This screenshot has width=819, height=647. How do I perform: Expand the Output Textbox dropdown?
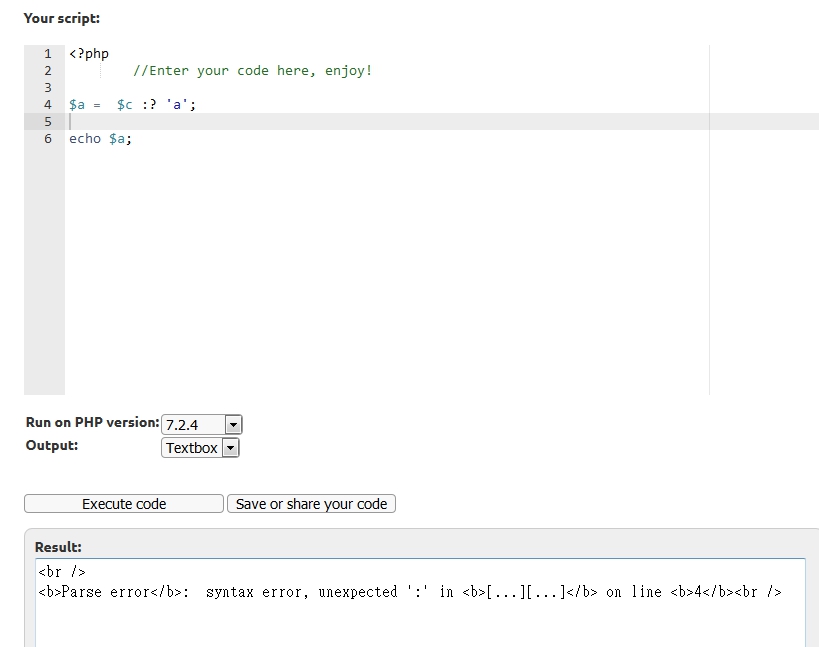[200, 448]
